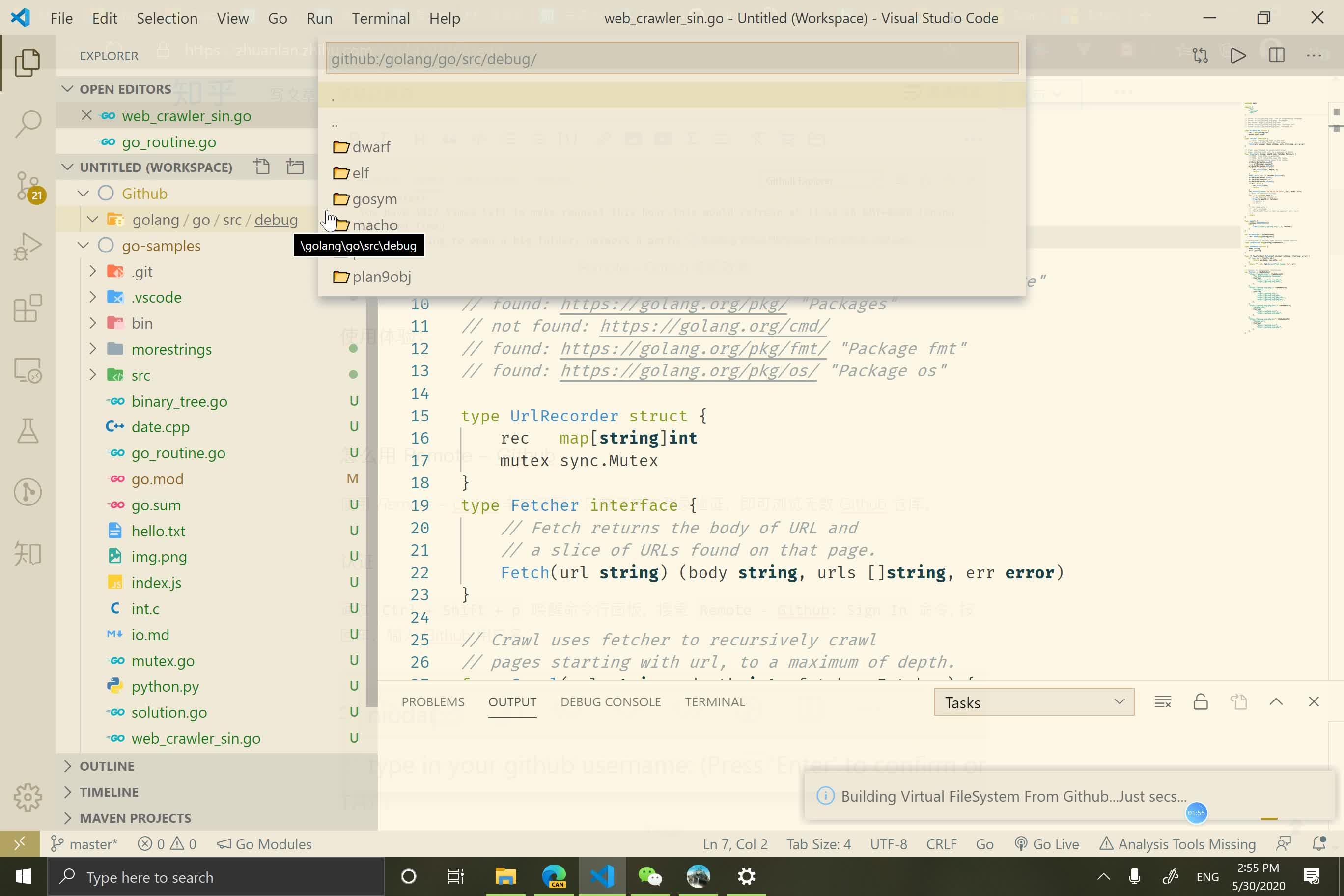Screen dimensions: 1344x896
Task: Open the Test beaker view
Action: click(x=28, y=431)
